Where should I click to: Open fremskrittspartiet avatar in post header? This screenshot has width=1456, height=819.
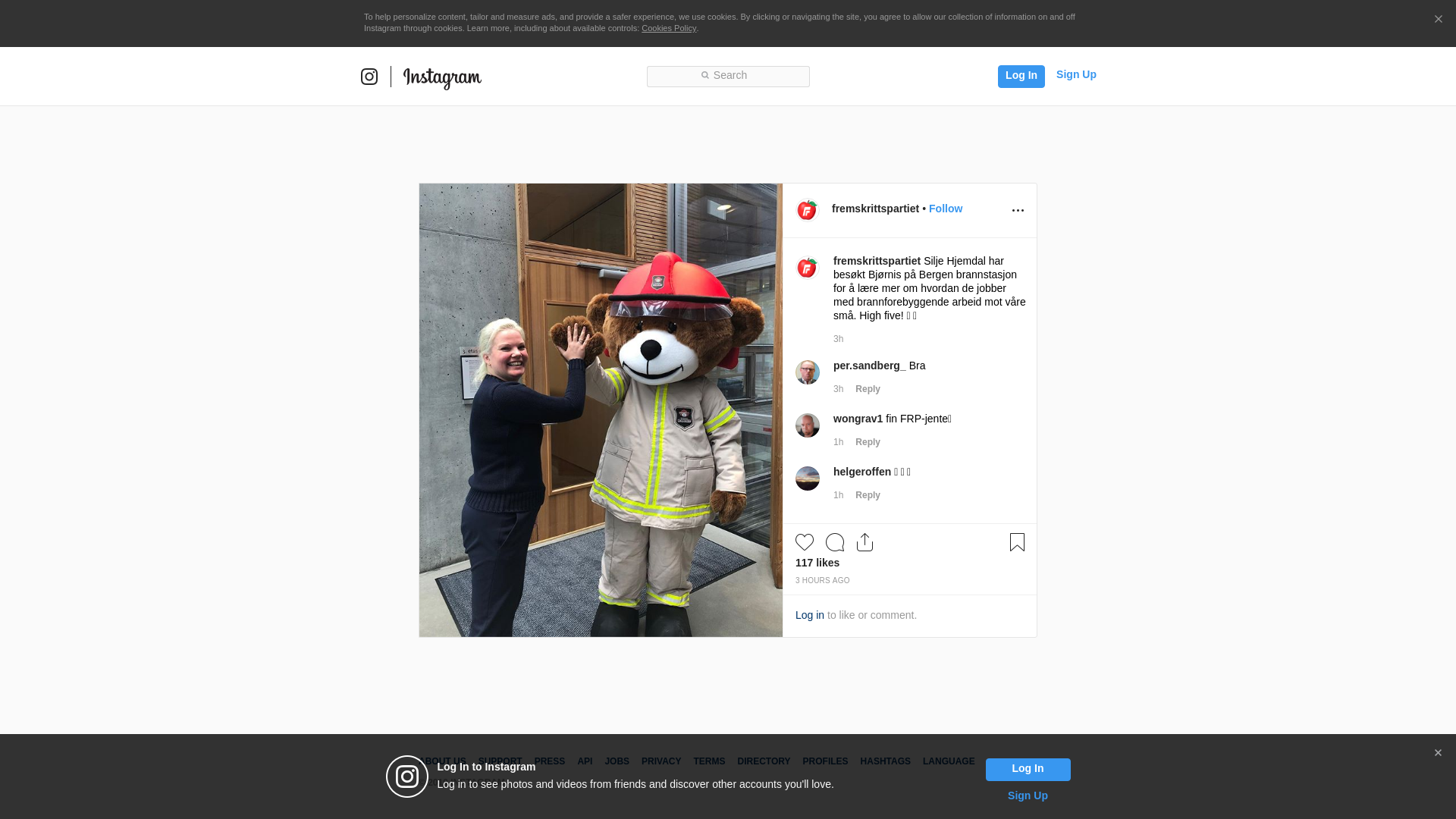coord(807,210)
